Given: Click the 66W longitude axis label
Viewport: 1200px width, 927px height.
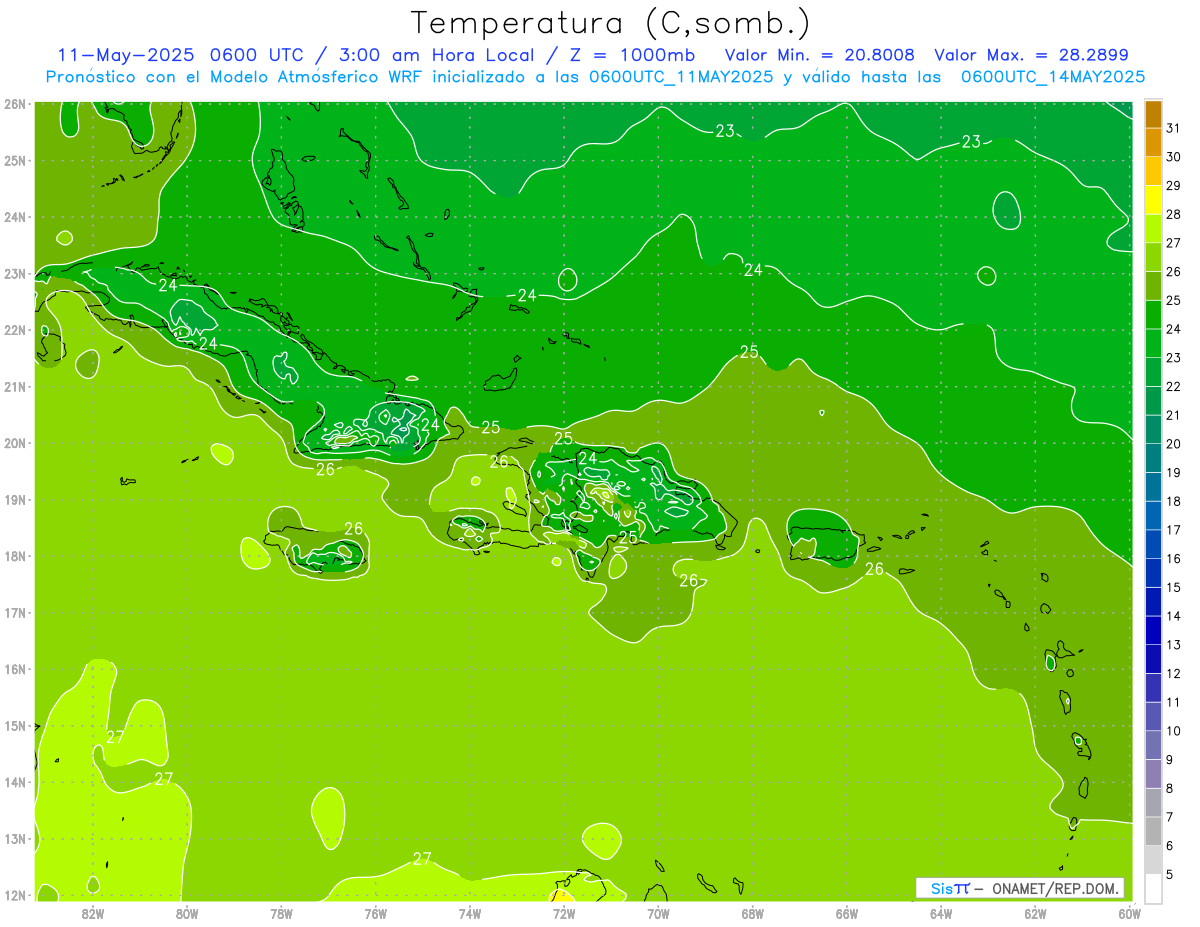Looking at the screenshot, I should (847, 913).
